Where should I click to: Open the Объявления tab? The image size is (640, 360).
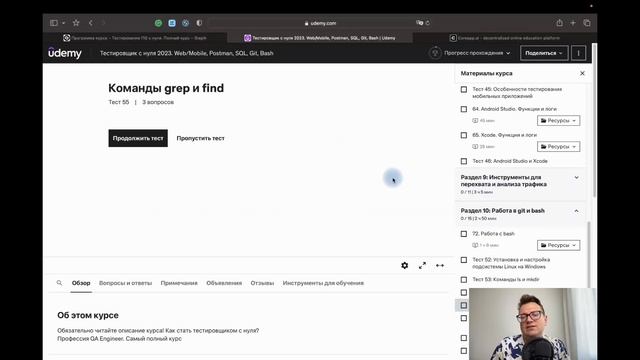pyautogui.click(x=224, y=283)
